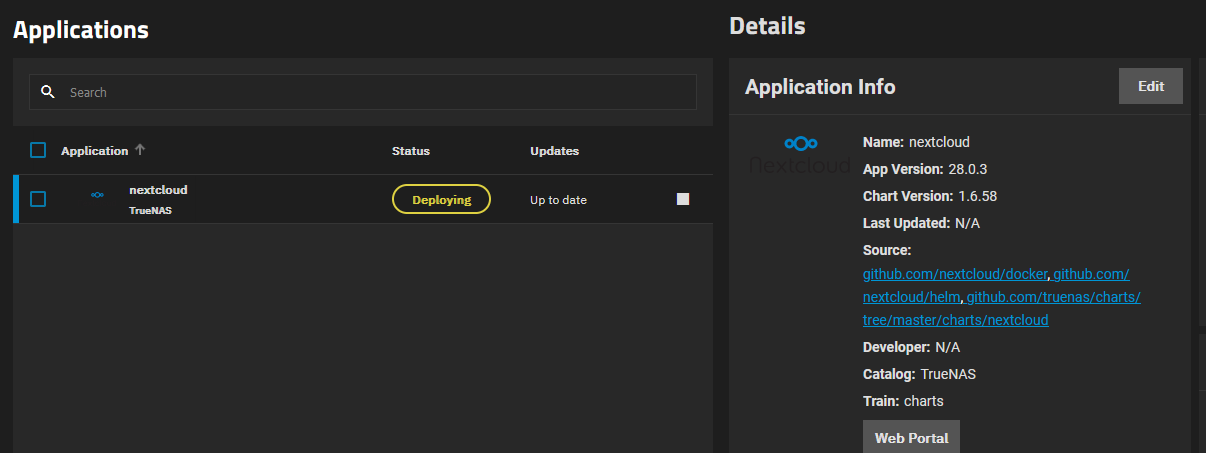Sort by Application column arrow
The height and width of the screenshot is (453, 1206).
tap(140, 150)
